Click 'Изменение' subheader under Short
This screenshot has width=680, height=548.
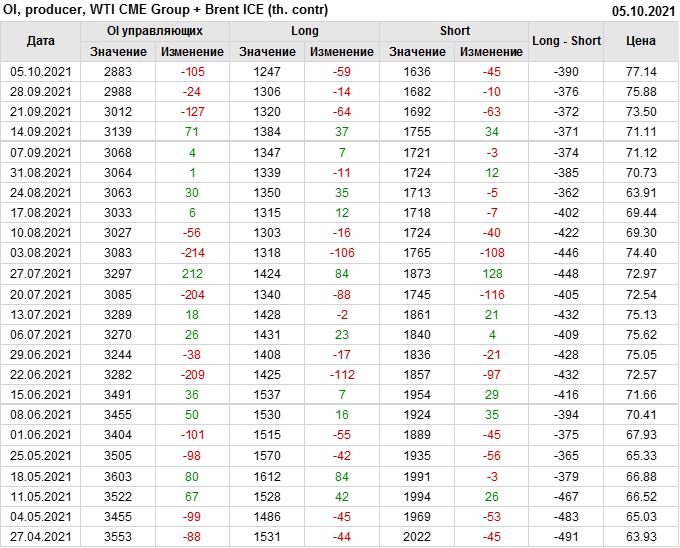pyautogui.click(x=491, y=52)
